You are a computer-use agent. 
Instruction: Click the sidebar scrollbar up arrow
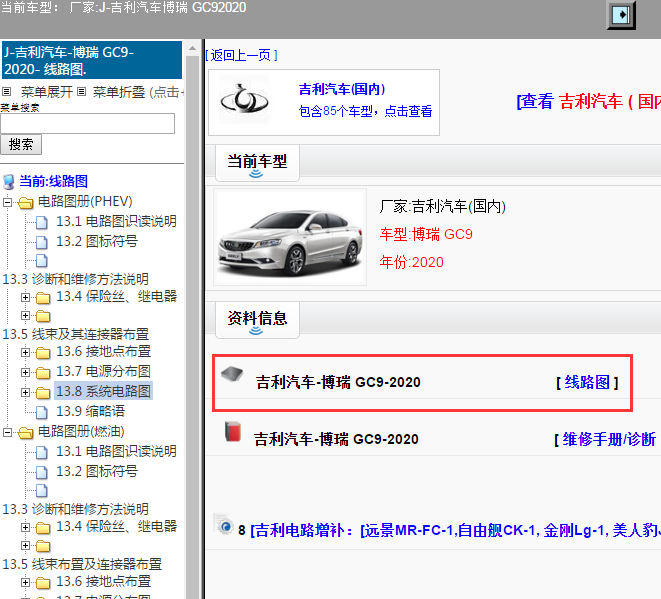[x=192, y=48]
